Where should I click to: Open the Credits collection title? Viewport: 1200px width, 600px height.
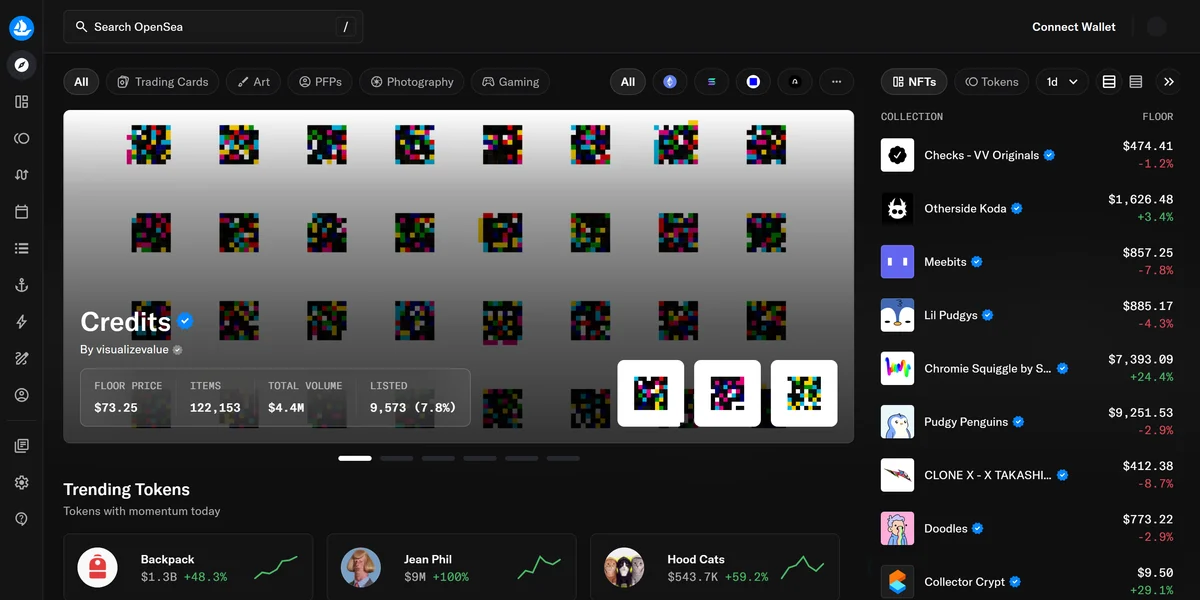click(x=126, y=322)
